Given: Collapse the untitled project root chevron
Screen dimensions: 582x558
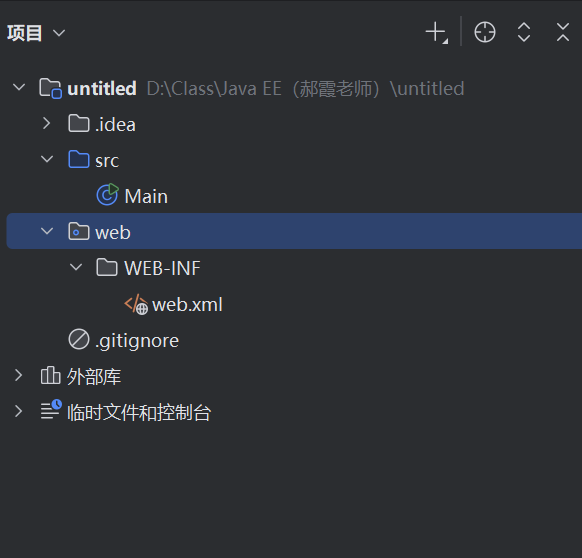Looking at the screenshot, I should (x=19, y=88).
